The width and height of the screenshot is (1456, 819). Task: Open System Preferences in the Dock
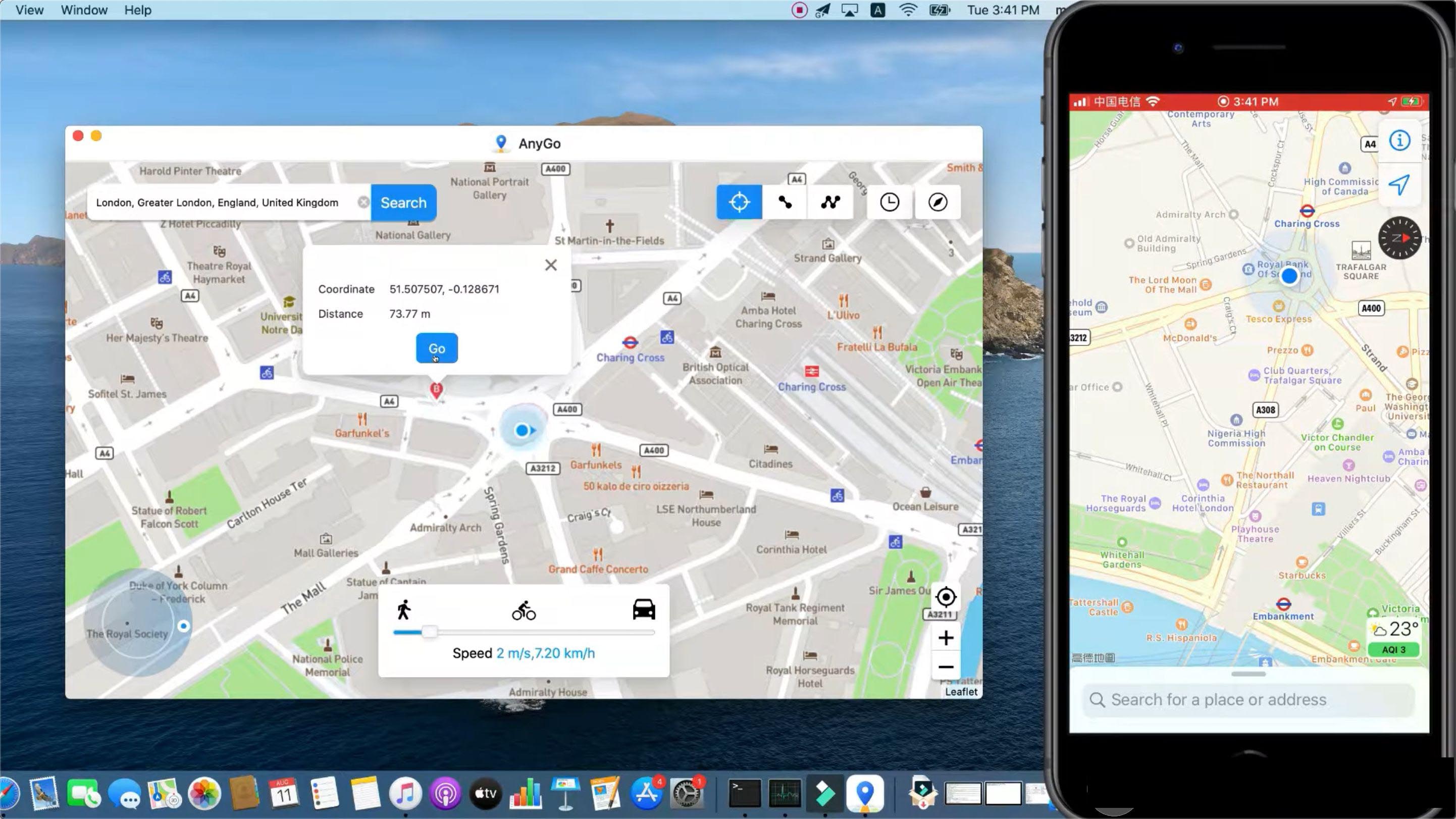(x=686, y=793)
